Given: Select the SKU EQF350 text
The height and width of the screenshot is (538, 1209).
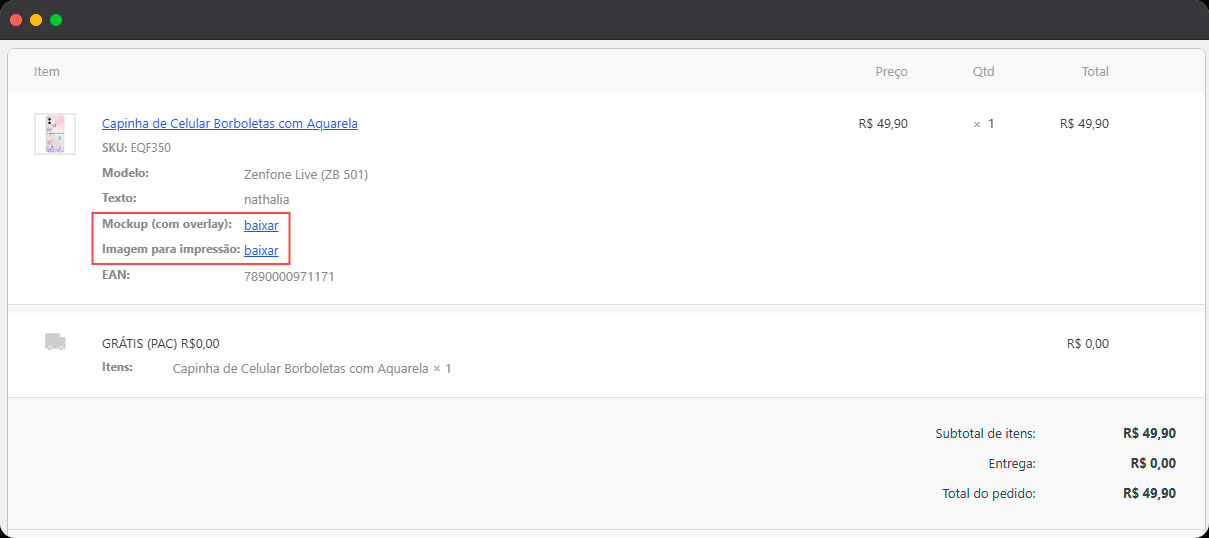Looking at the screenshot, I should [x=137, y=148].
